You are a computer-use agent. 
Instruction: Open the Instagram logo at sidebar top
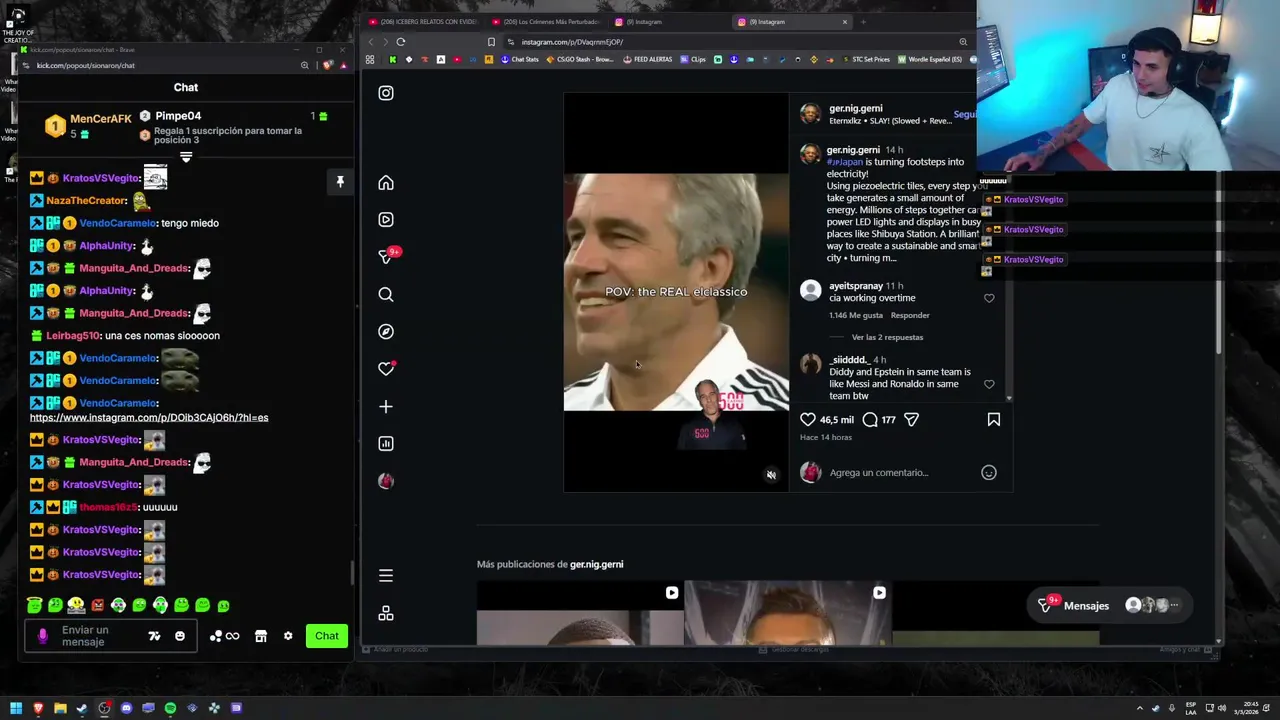click(386, 93)
